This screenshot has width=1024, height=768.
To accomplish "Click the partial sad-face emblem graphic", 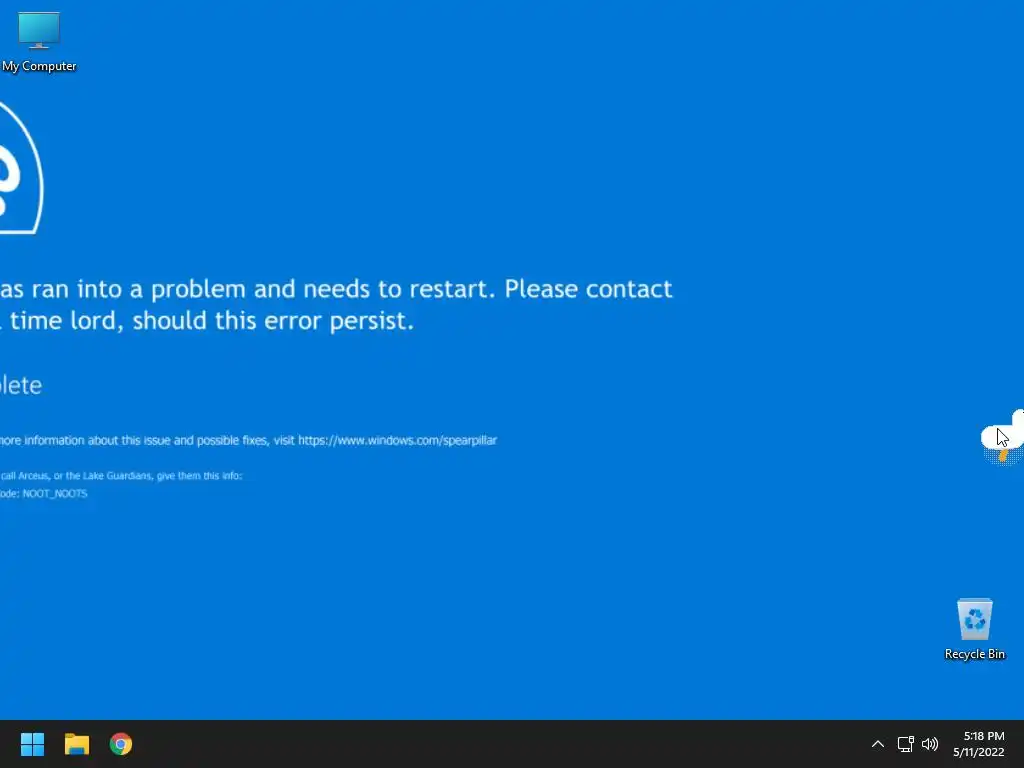I will point(22,167).
